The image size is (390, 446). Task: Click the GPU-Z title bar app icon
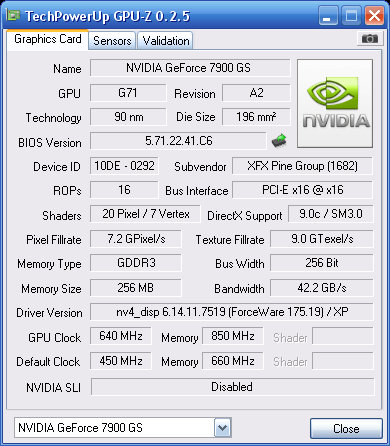tap(13, 15)
